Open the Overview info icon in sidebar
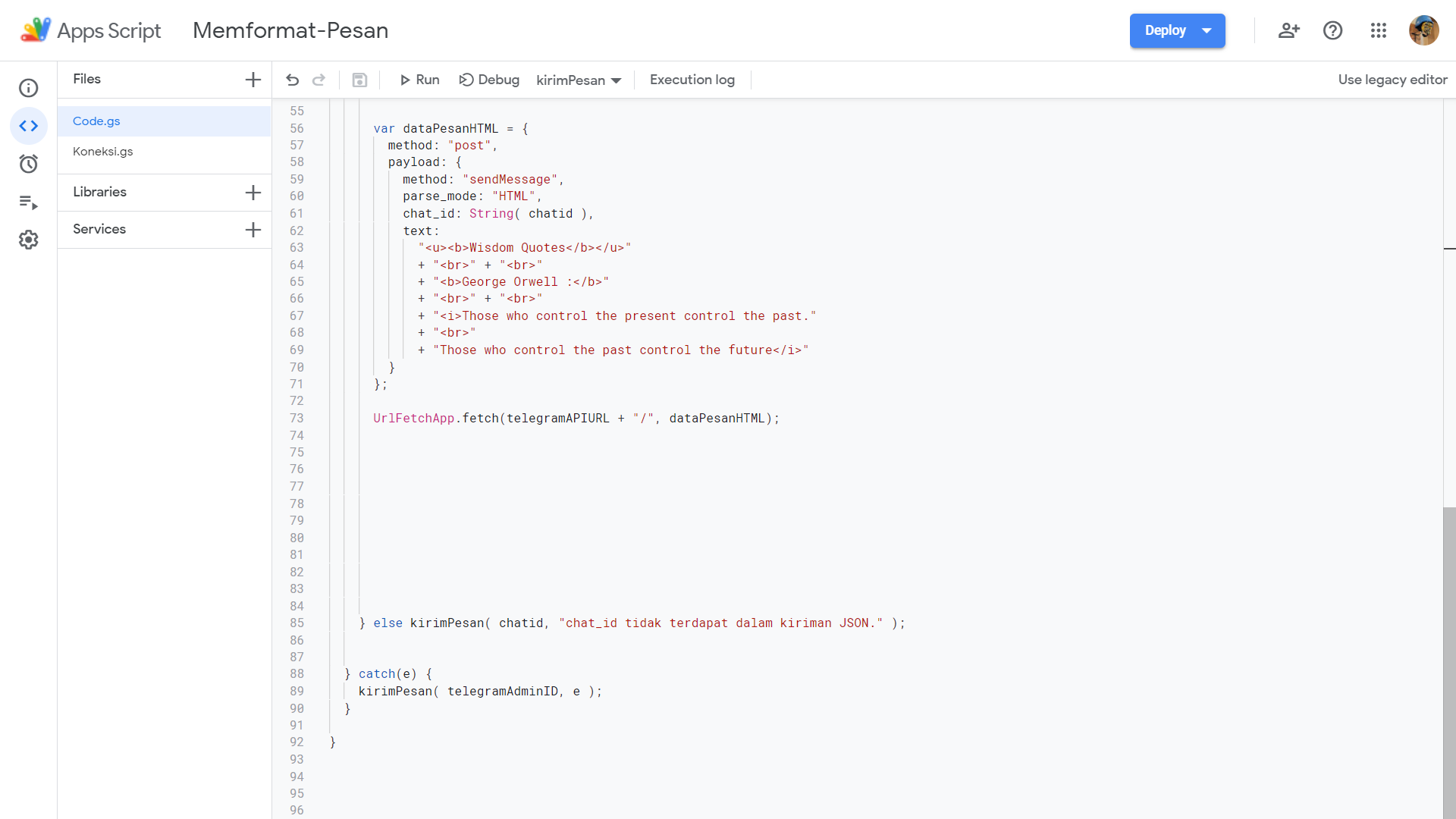1456x819 pixels. [28, 88]
